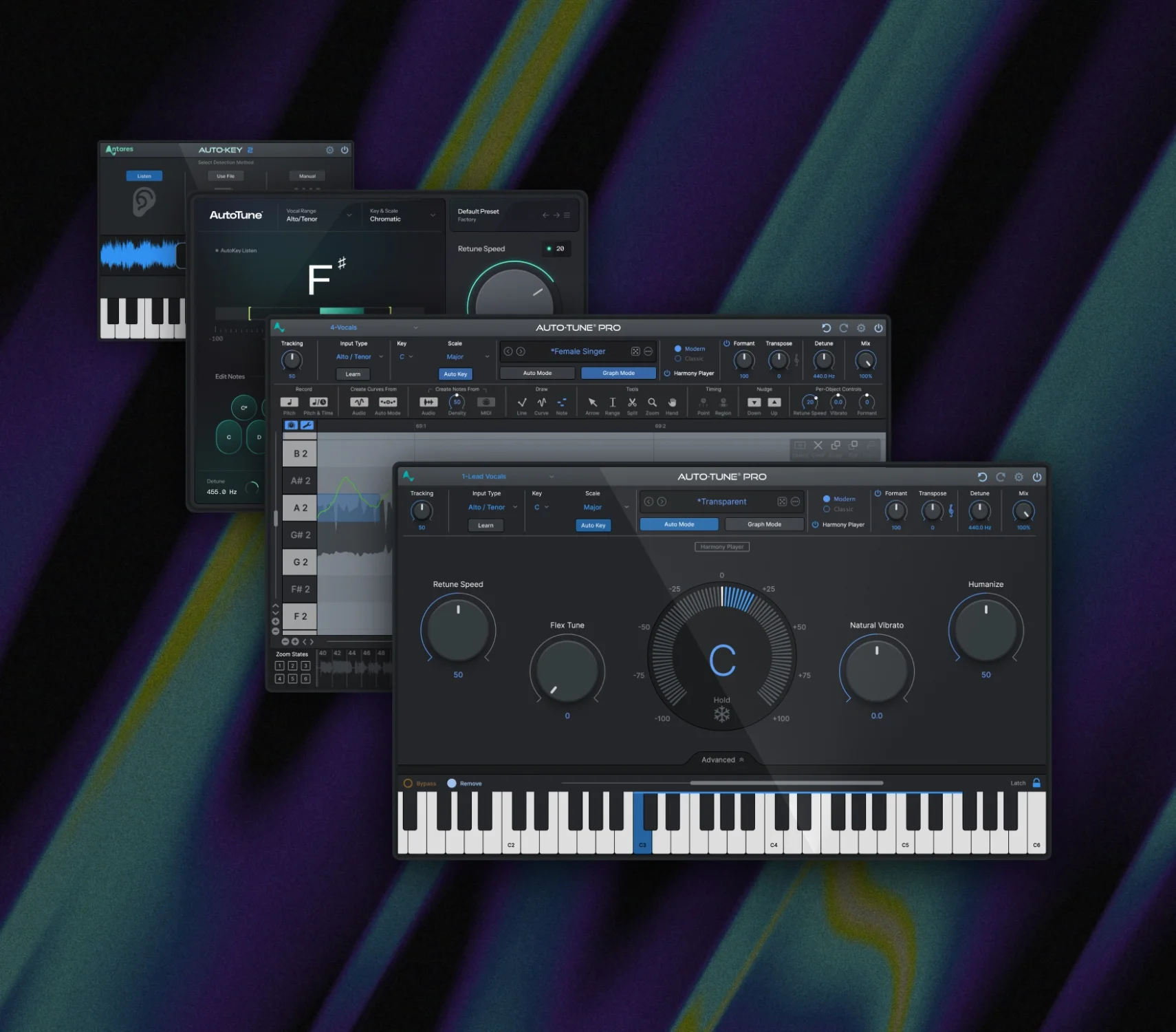Activate the Zoom magnifier tool
1176x1032 pixels.
click(x=652, y=402)
